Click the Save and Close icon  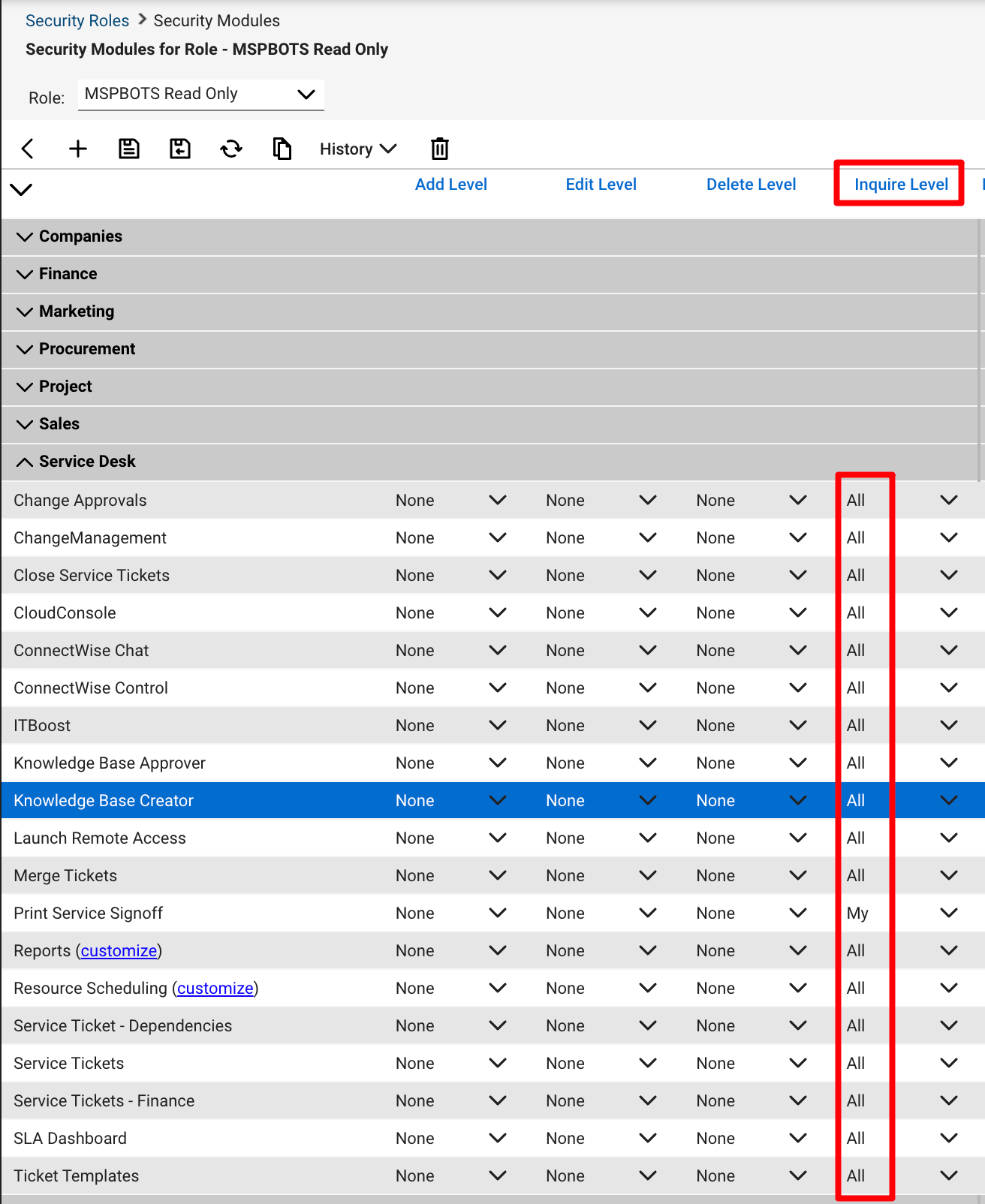click(x=180, y=149)
